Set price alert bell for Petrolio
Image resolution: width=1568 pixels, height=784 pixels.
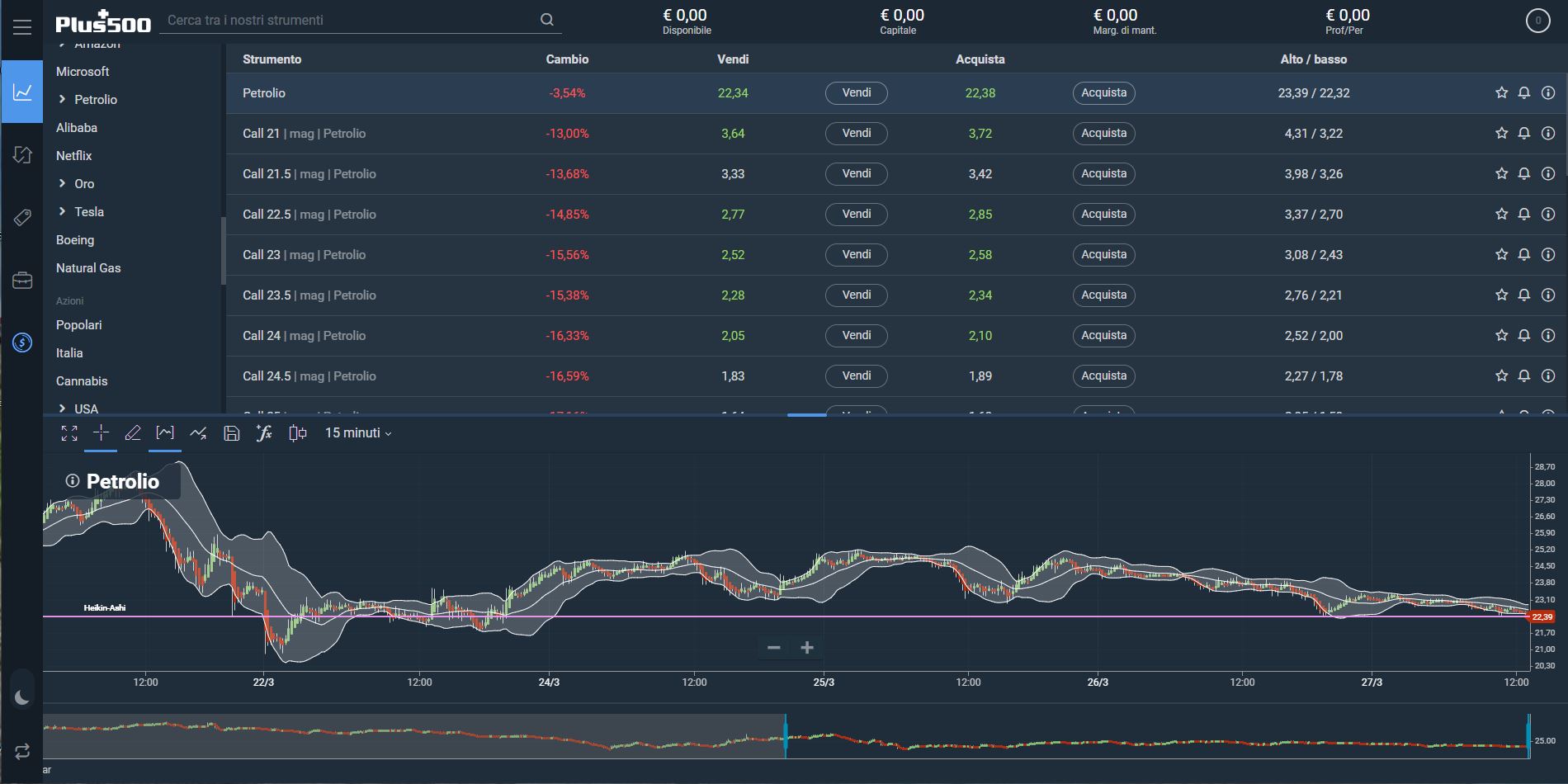point(1524,92)
